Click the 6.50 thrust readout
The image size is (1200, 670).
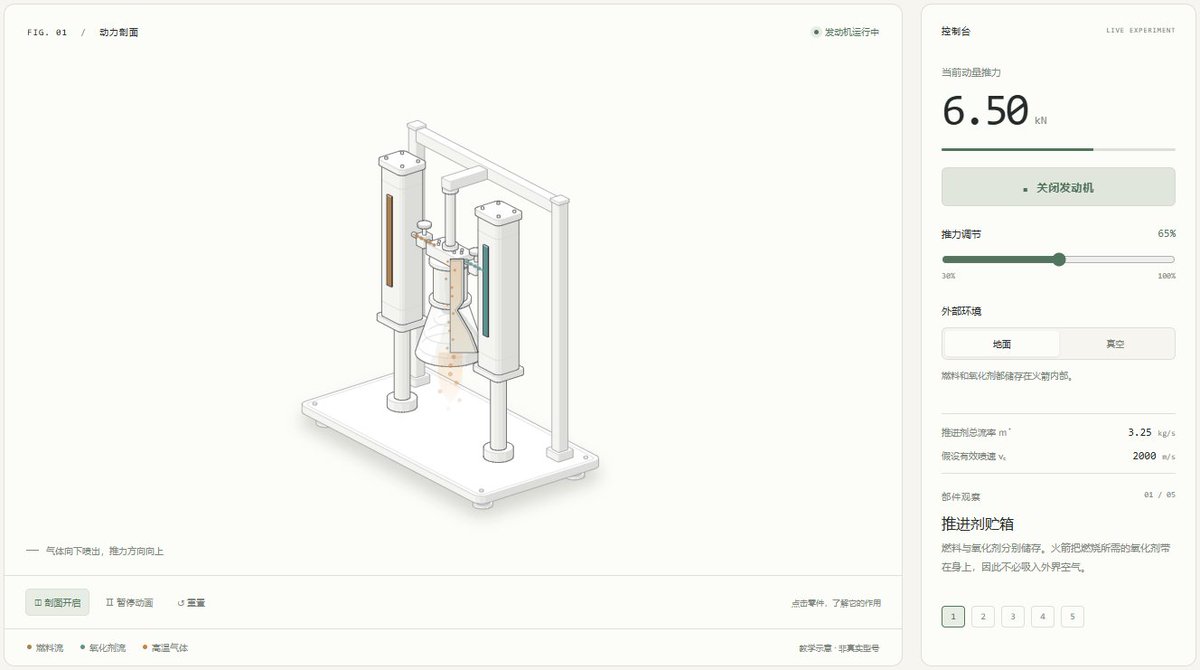(985, 110)
